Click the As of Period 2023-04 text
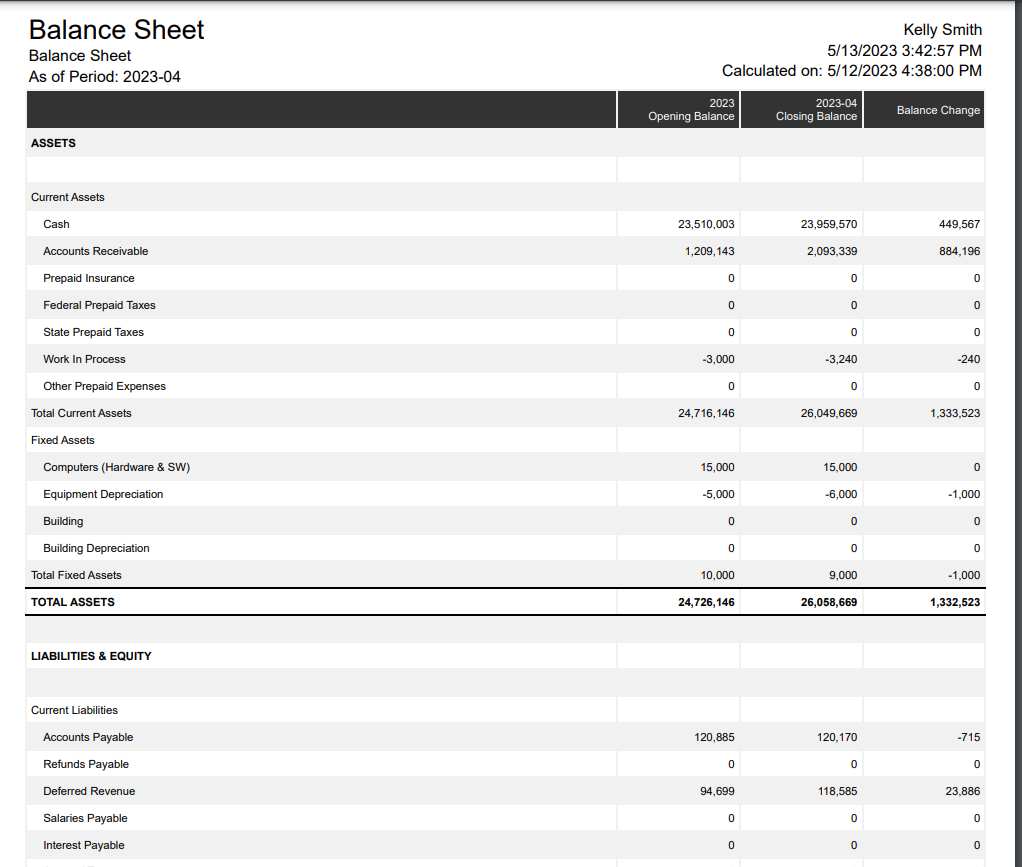This screenshot has width=1022, height=867. pos(105,77)
